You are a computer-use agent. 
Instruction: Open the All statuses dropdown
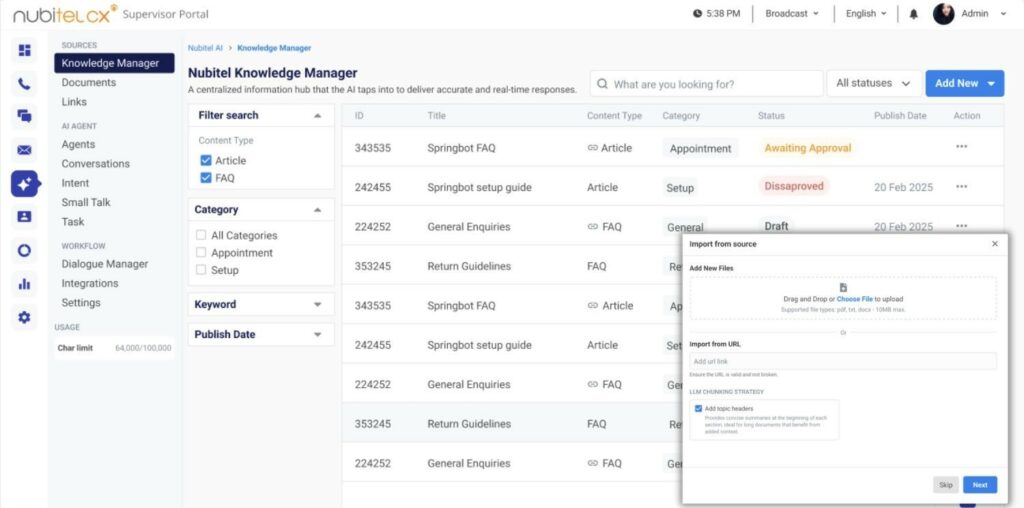point(874,84)
